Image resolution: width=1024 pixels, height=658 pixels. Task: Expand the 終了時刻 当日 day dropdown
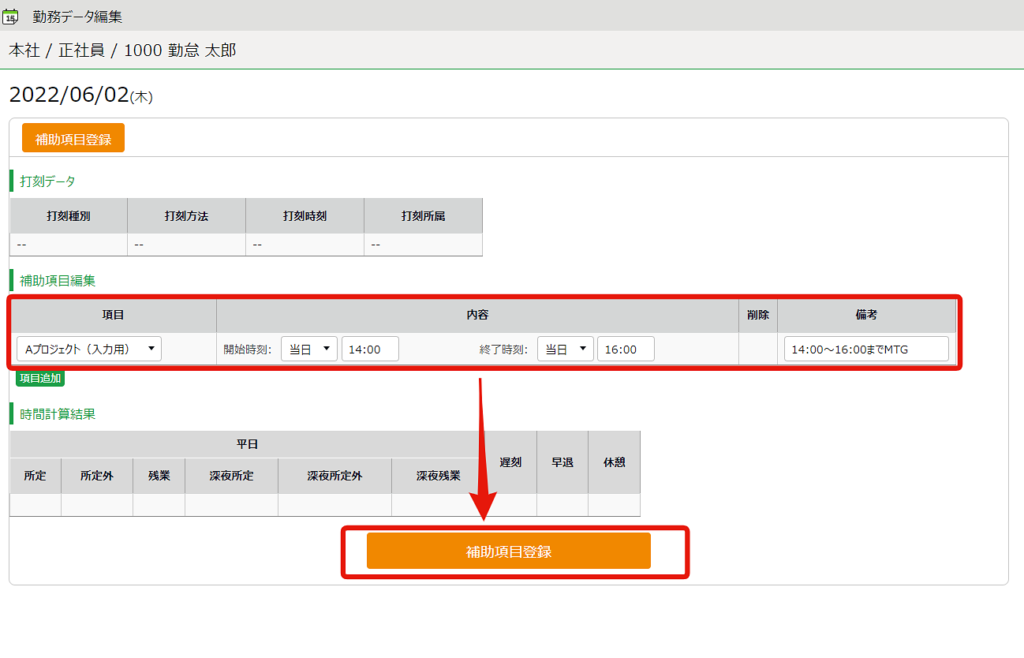pos(565,348)
